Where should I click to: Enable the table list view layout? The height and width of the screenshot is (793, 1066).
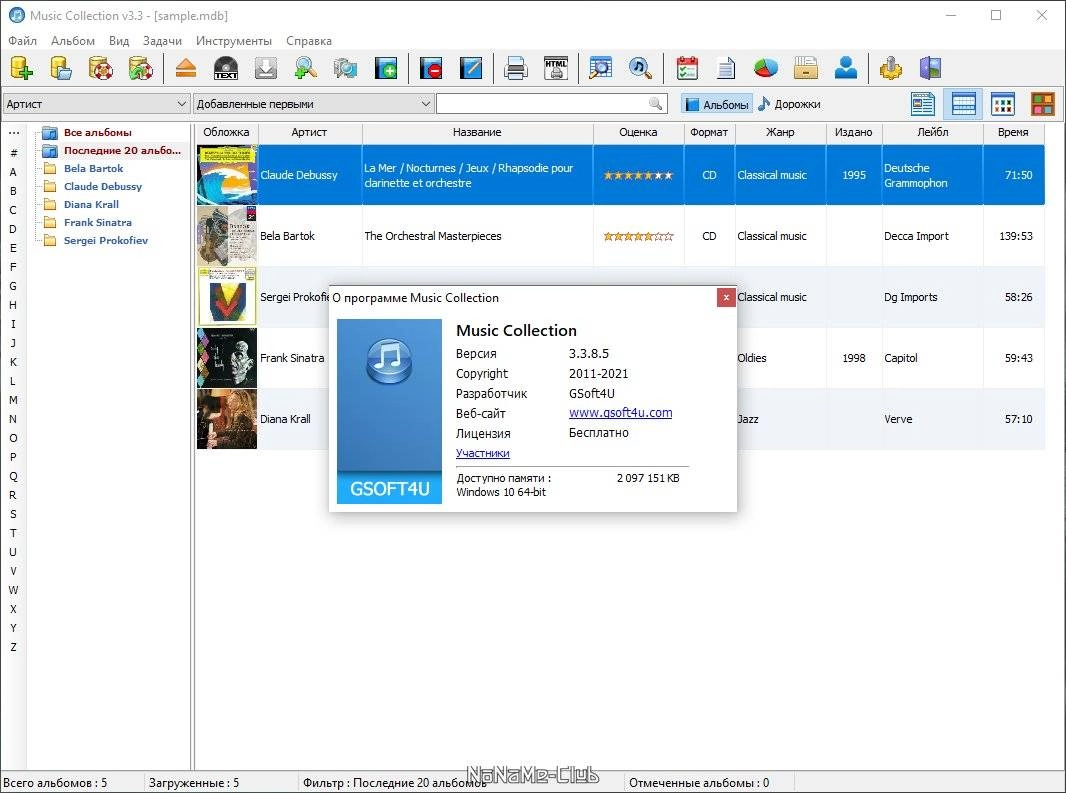pyautogui.click(x=963, y=104)
